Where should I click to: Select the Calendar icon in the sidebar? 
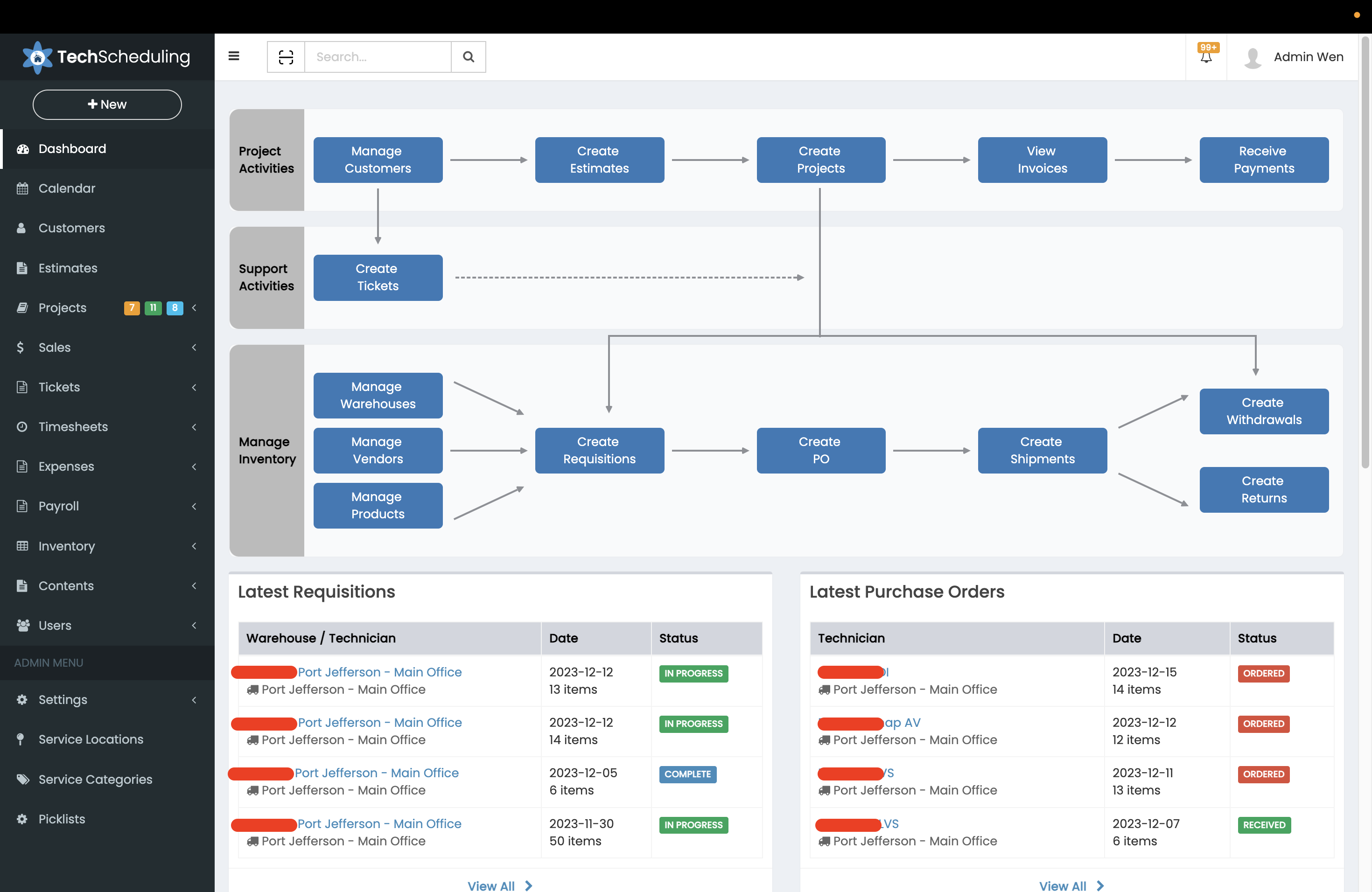tap(22, 188)
